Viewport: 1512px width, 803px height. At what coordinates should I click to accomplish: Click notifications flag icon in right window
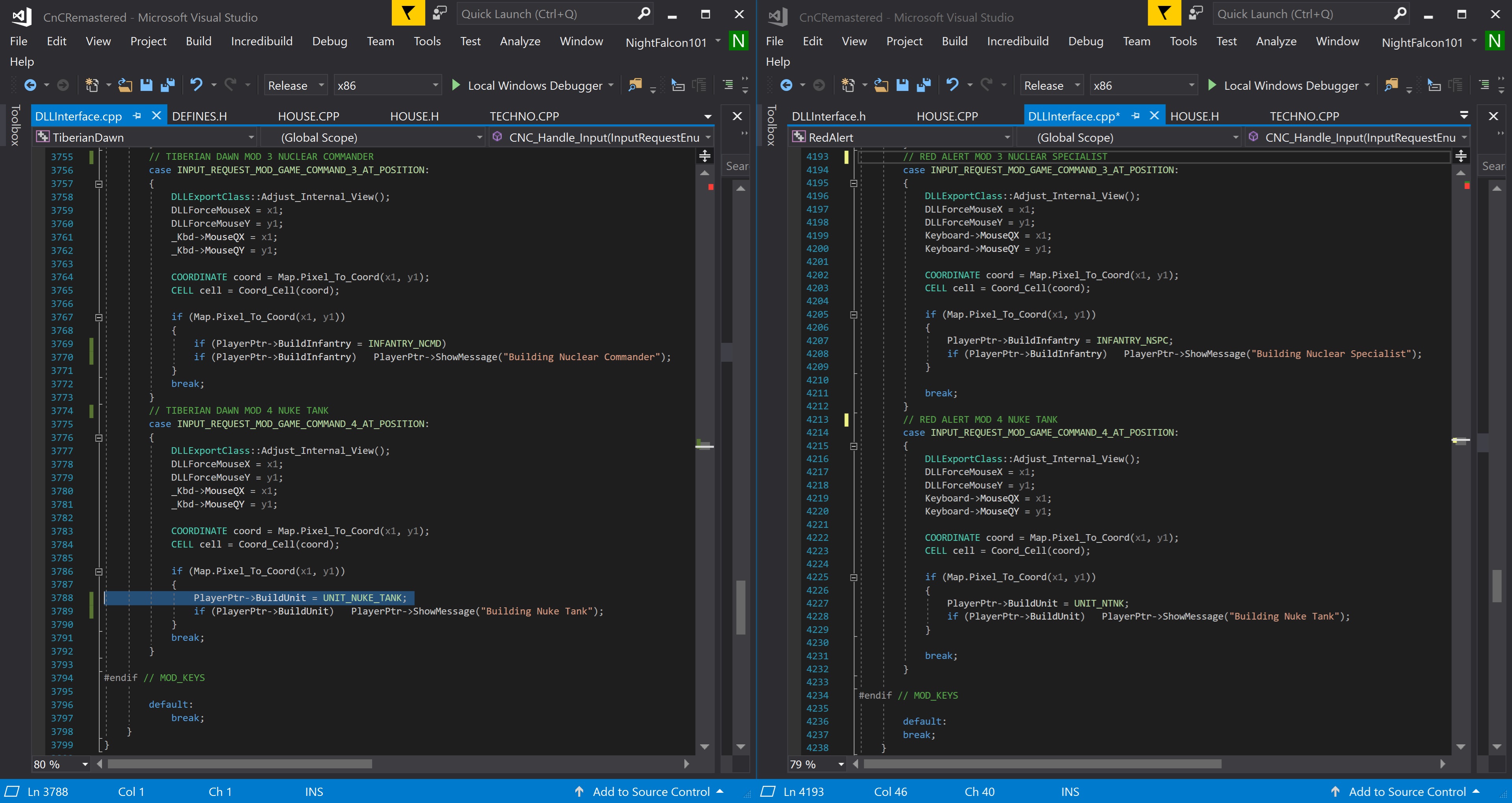click(x=1164, y=13)
